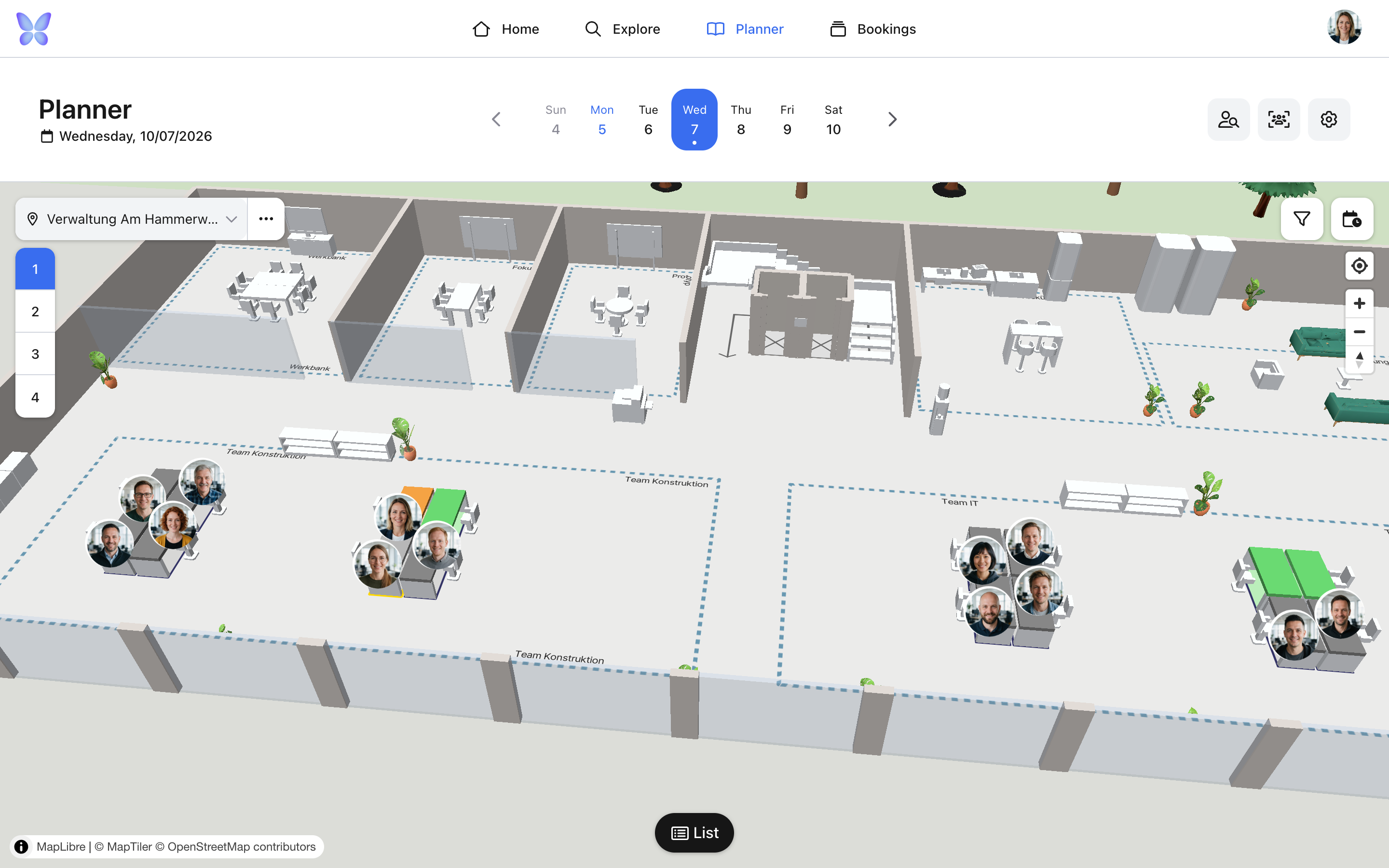The image size is (1389, 868).
Task: Go to the Explore page
Action: tap(622, 29)
